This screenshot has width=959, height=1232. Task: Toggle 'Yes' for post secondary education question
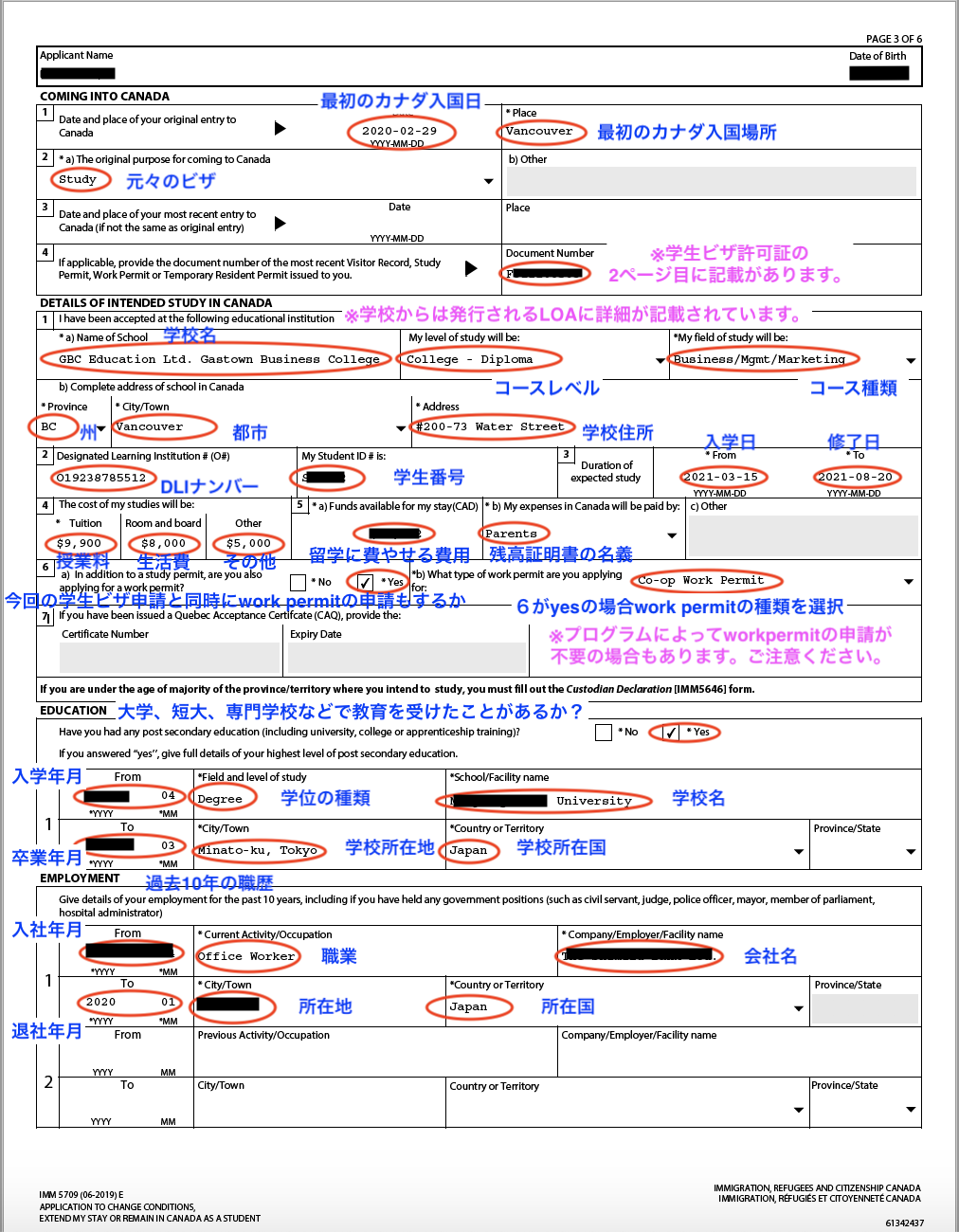tap(670, 733)
